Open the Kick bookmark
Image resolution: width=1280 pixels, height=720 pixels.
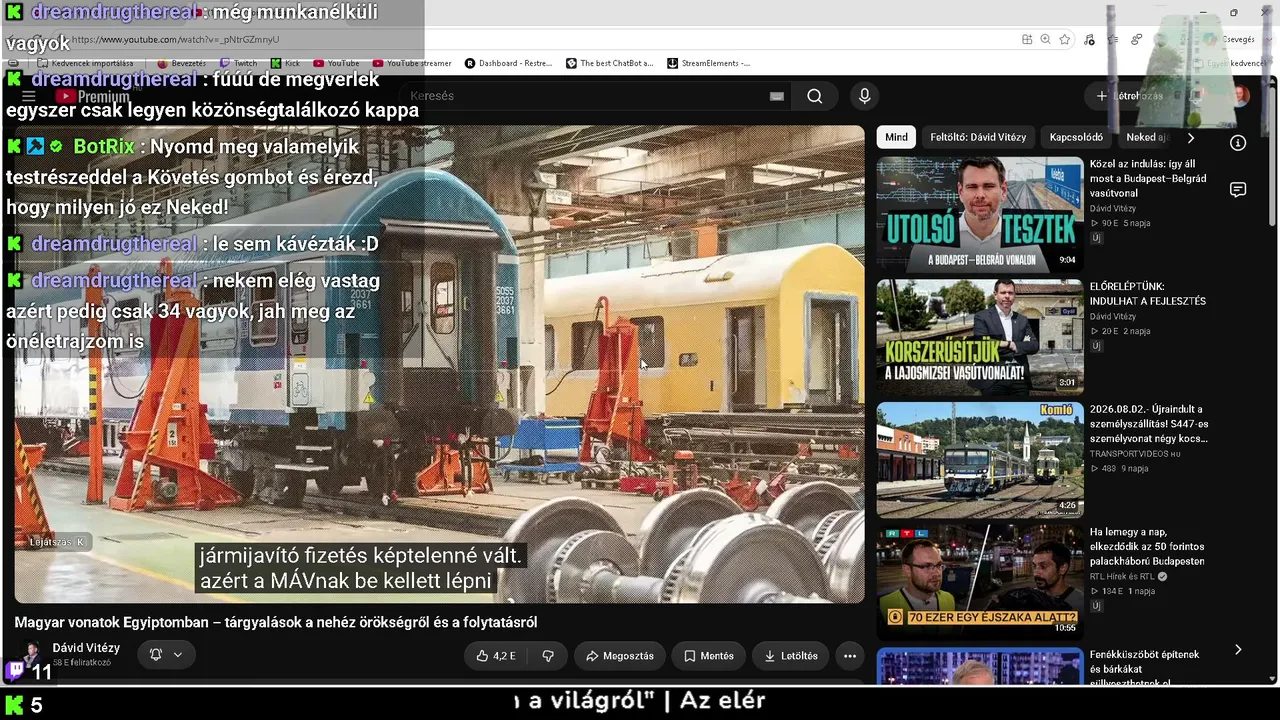click(285, 63)
